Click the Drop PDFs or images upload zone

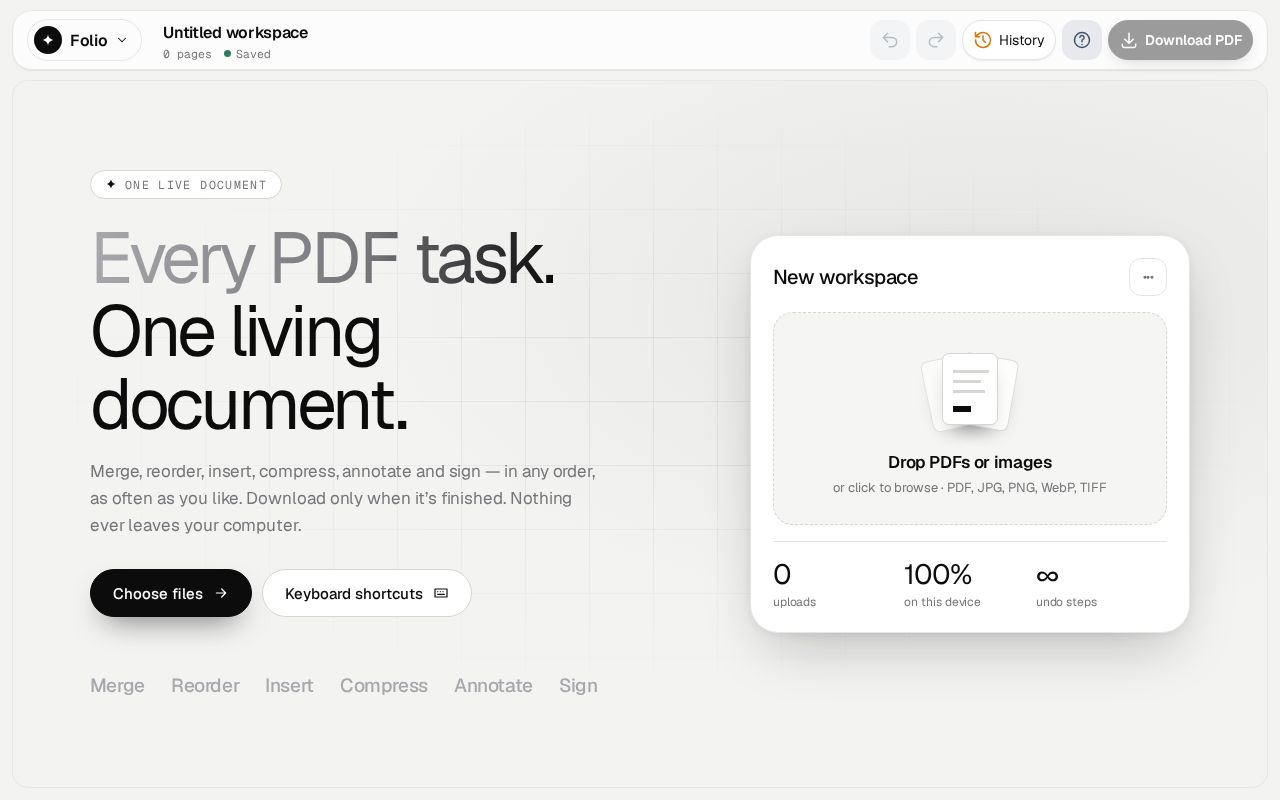[x=970, y=418]
